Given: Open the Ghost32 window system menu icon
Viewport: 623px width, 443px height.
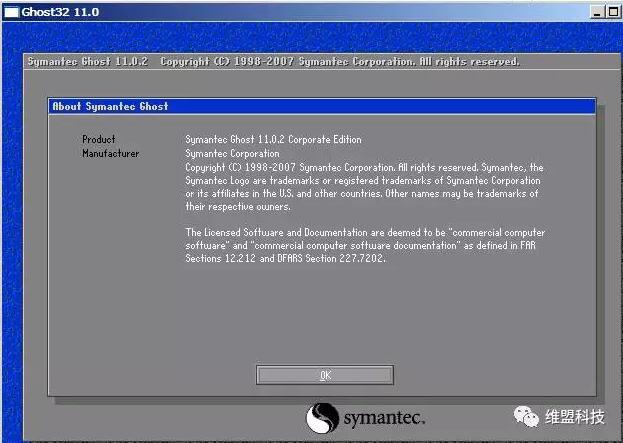Looking at the screenshot, I should click(11, 12).
